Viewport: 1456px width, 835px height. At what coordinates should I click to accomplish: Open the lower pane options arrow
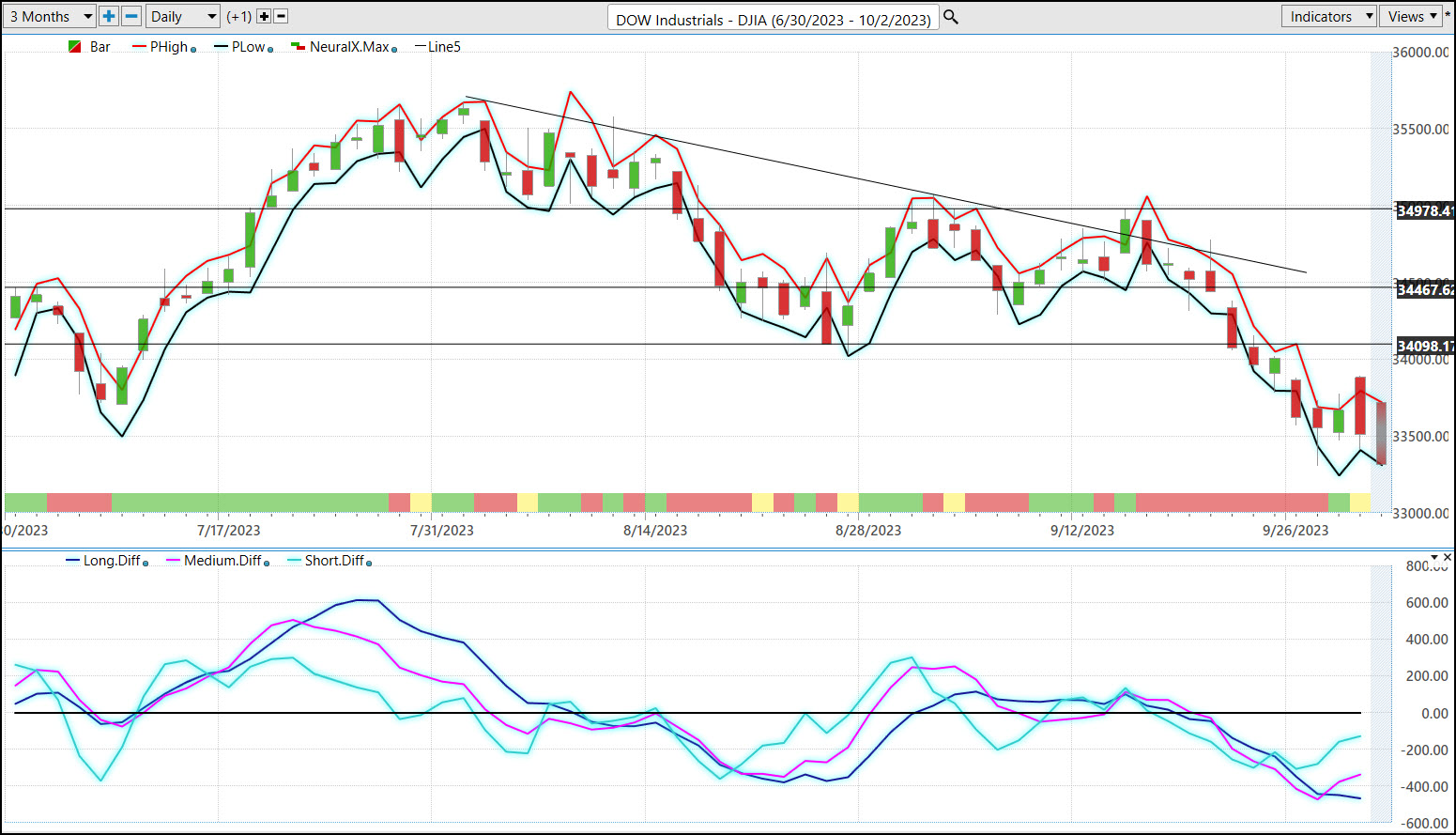(1433, 558)
